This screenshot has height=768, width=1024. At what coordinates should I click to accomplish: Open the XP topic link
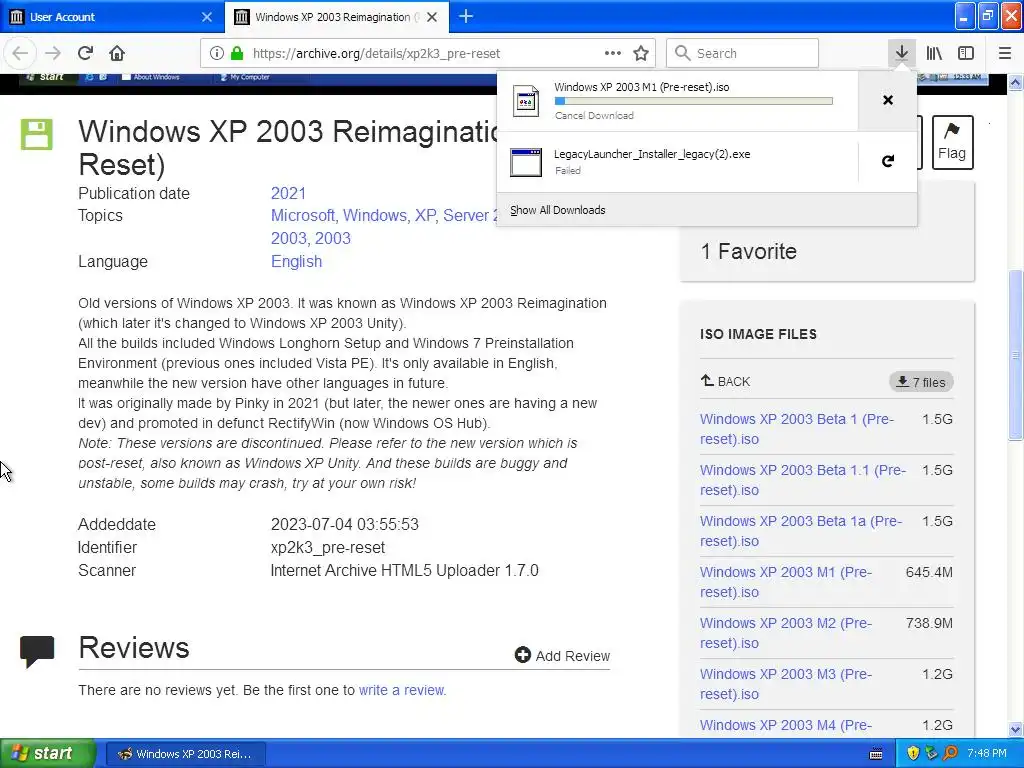(426, 216)
